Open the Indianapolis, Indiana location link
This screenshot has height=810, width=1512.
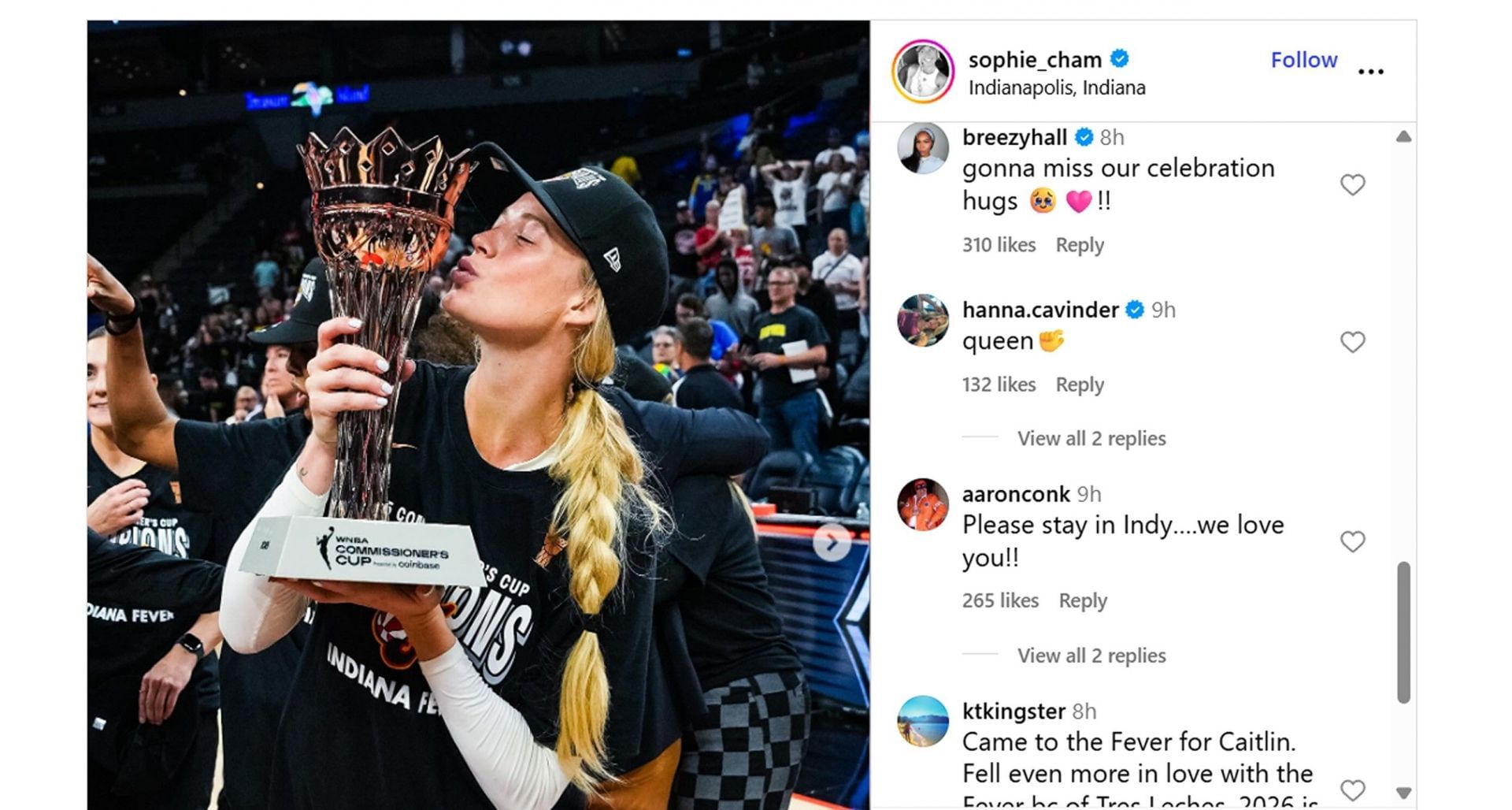1057,87
